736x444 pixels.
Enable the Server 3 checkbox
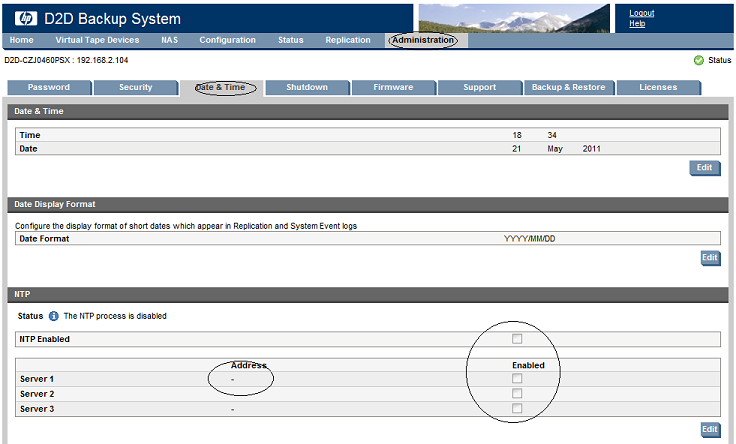click(517, 408)
